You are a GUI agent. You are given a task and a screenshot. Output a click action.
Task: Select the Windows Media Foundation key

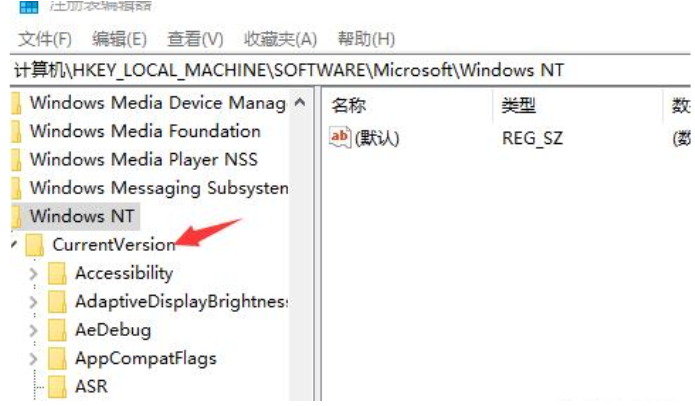tap(145, 131)
